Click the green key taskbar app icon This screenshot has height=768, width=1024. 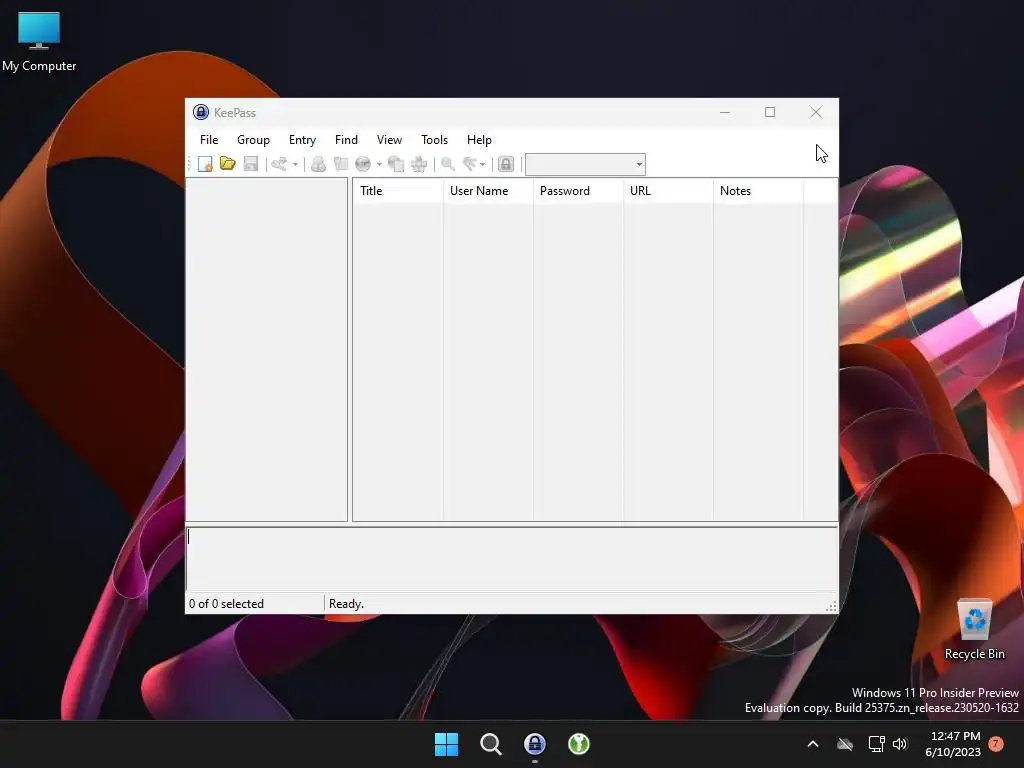579,744
